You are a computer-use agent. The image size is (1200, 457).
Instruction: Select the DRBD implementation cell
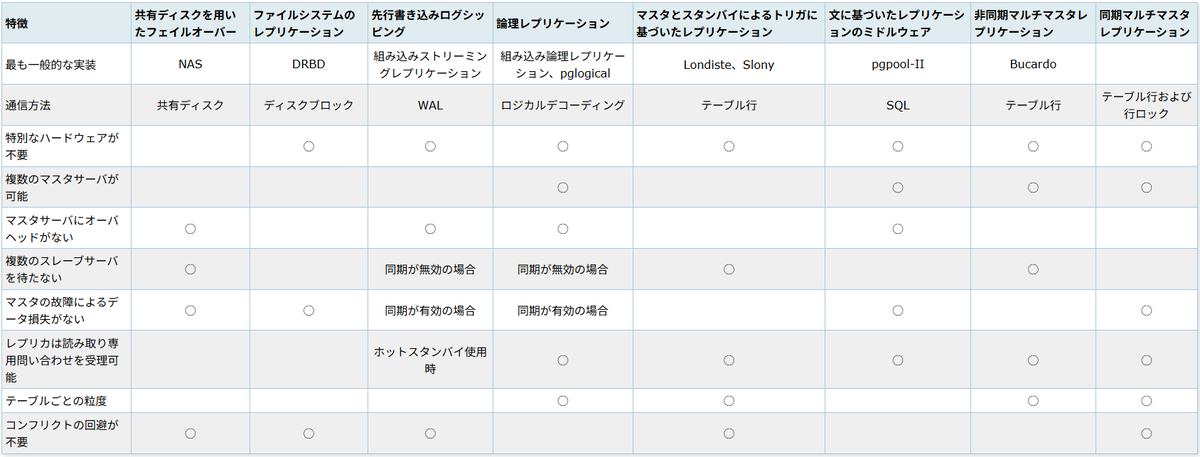309,65
